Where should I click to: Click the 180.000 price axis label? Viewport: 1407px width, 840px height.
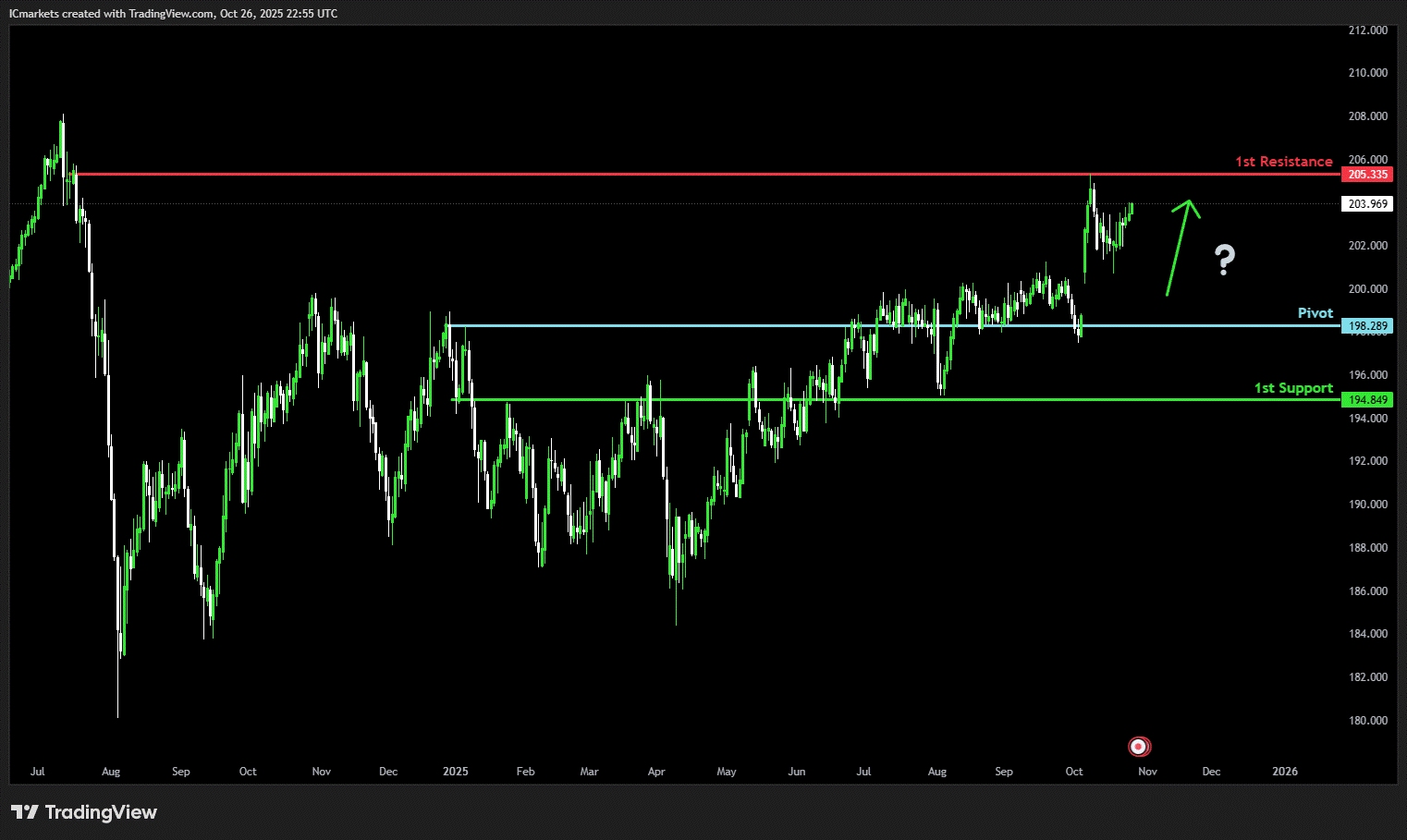pos(1367,721)
